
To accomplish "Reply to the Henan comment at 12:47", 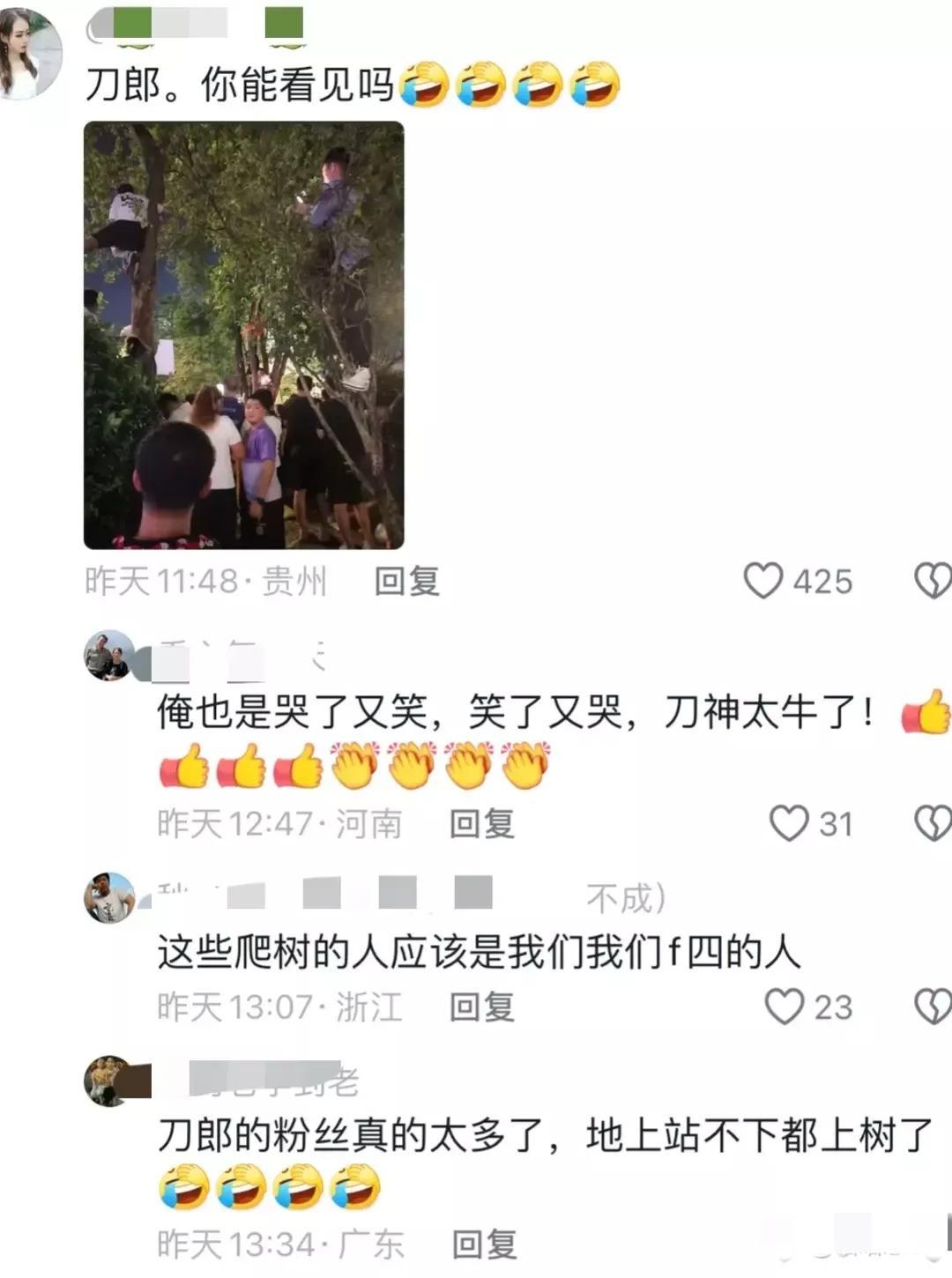I will coord(481,824).
